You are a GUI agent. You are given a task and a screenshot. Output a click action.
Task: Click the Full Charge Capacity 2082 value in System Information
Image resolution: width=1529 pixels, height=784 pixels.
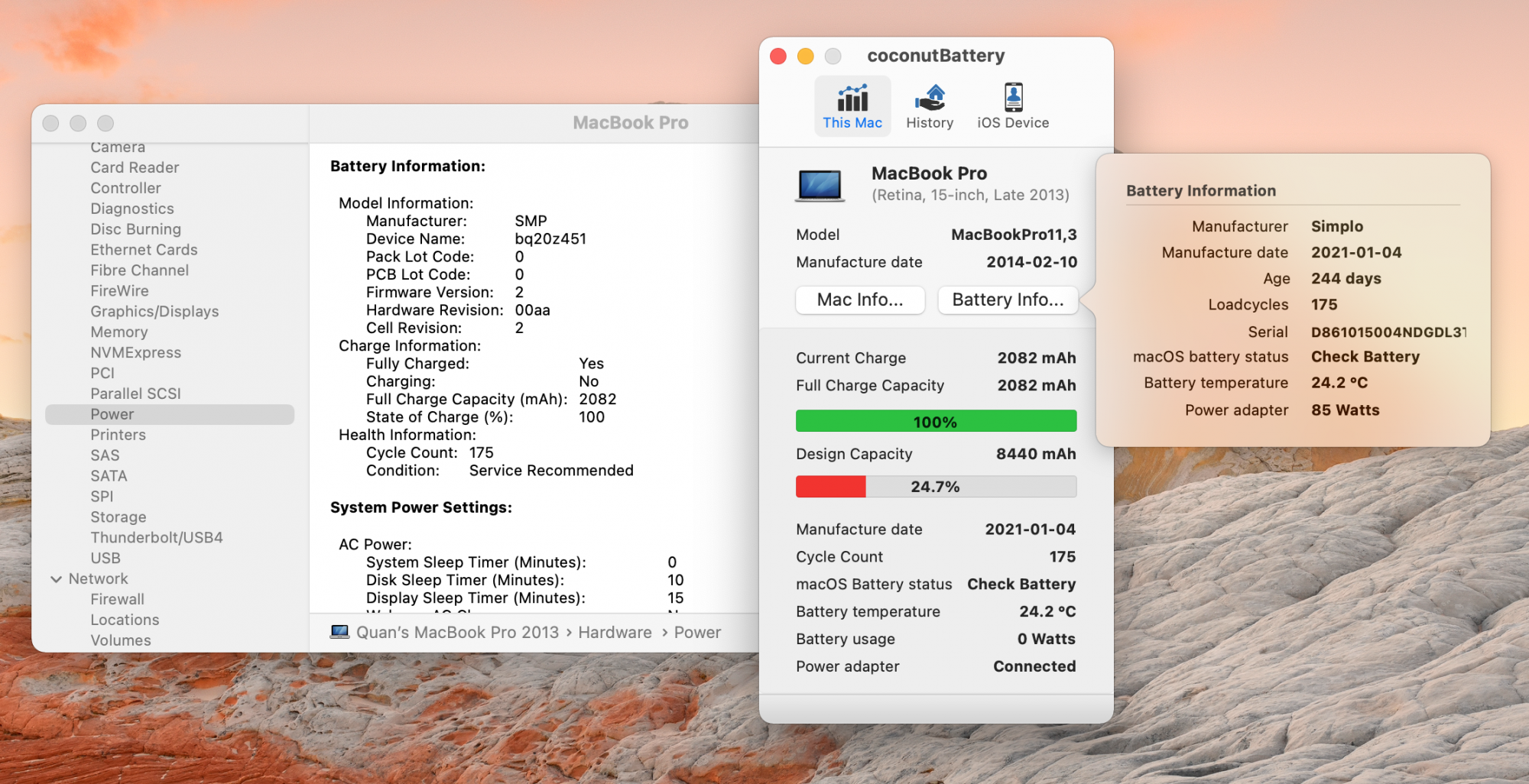point(597,400)
